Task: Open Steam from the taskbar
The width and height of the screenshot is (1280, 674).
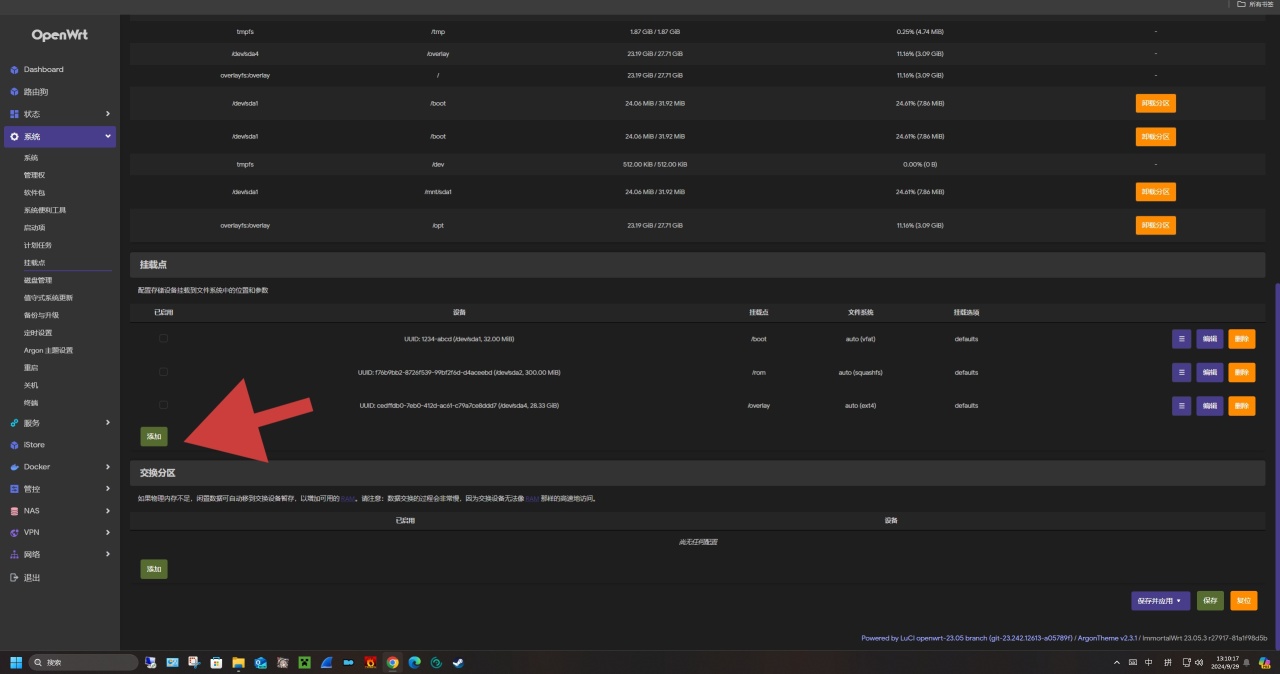Action: point(458,662)
